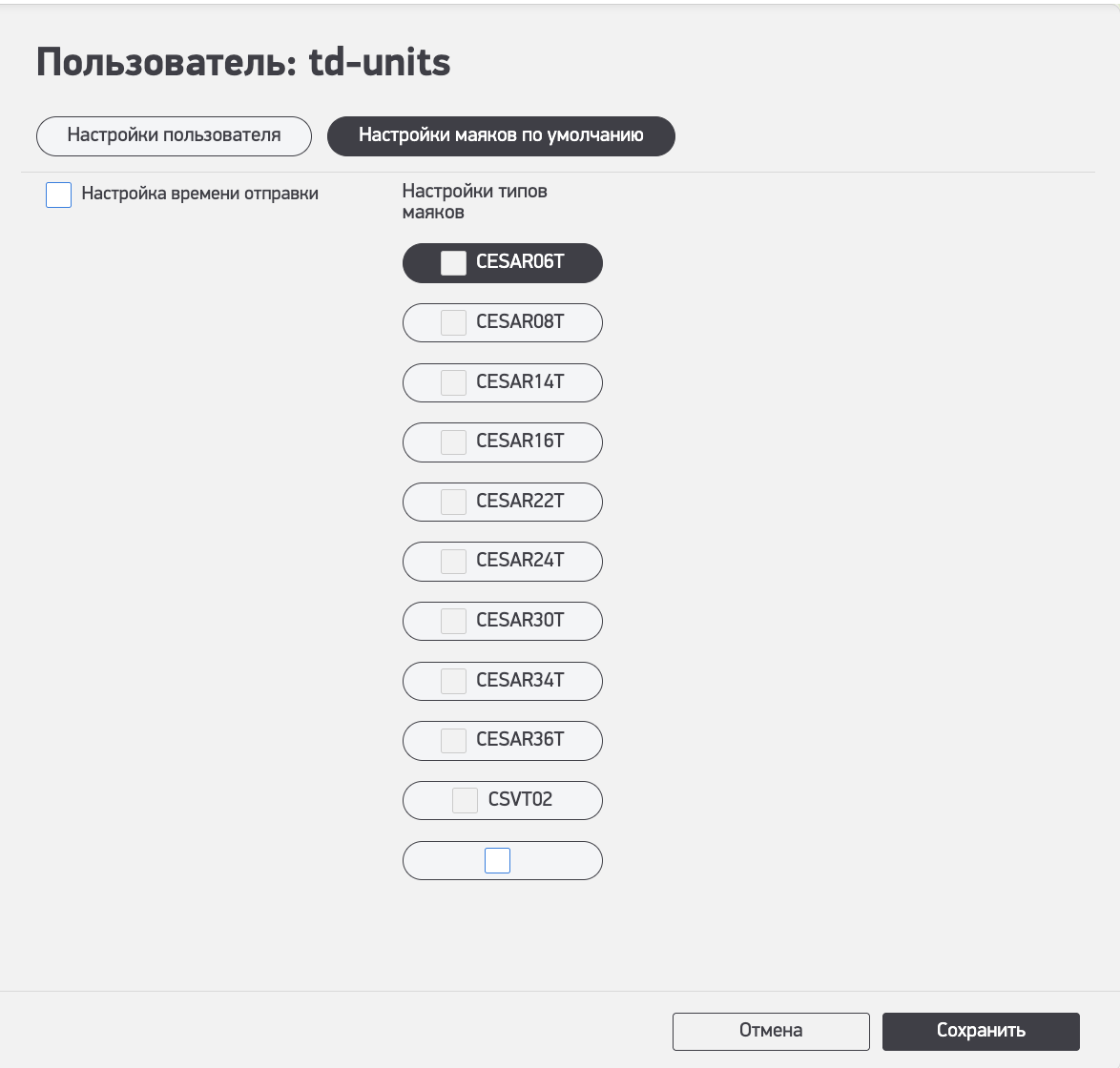Switch to Настройки маяков по умолчанию tab
The image size is (1120, 1068).
[501, 136]
